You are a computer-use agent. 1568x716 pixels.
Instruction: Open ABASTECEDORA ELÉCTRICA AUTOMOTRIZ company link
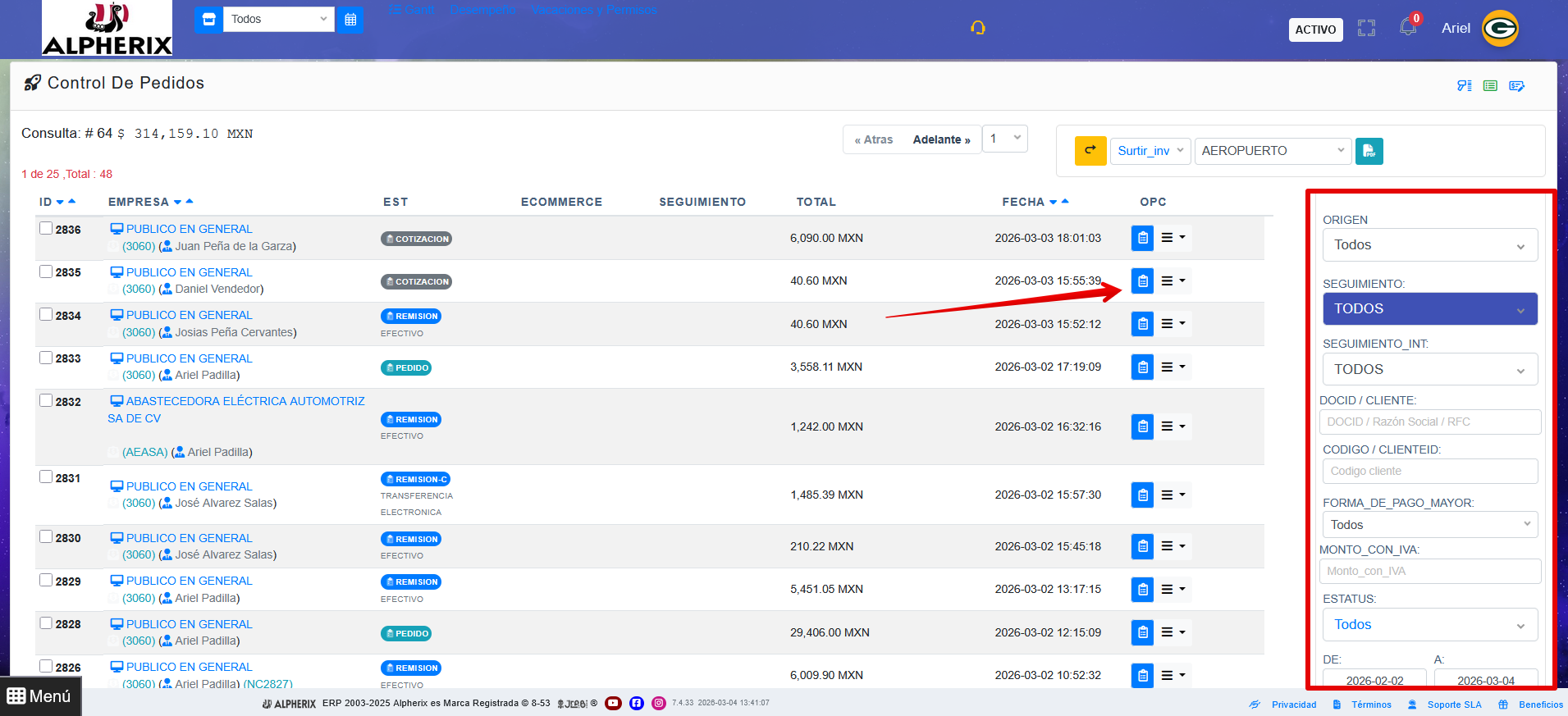[245, 401]
